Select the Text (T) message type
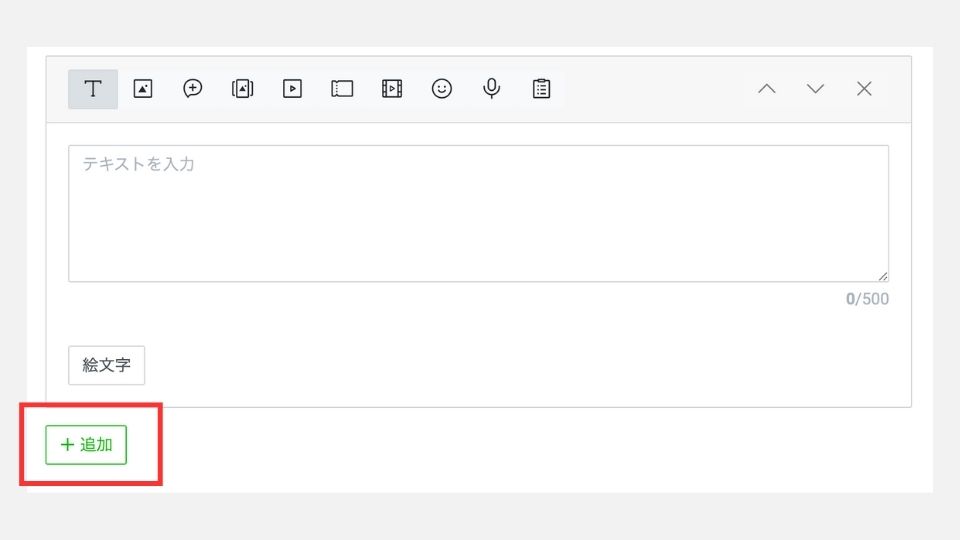Viewport: 960px width, 540px height. (93, 89)
